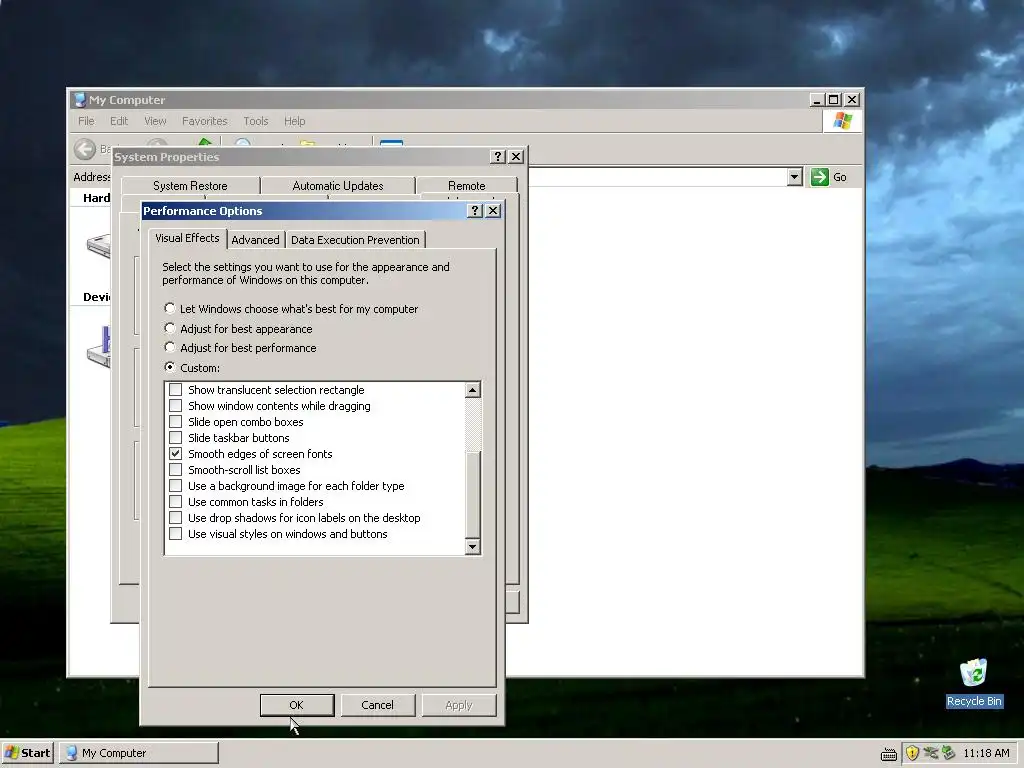This screenshot has width=1024, height=768.
Task: Open the address bar dropdown arrow
Action: point(794,177)
